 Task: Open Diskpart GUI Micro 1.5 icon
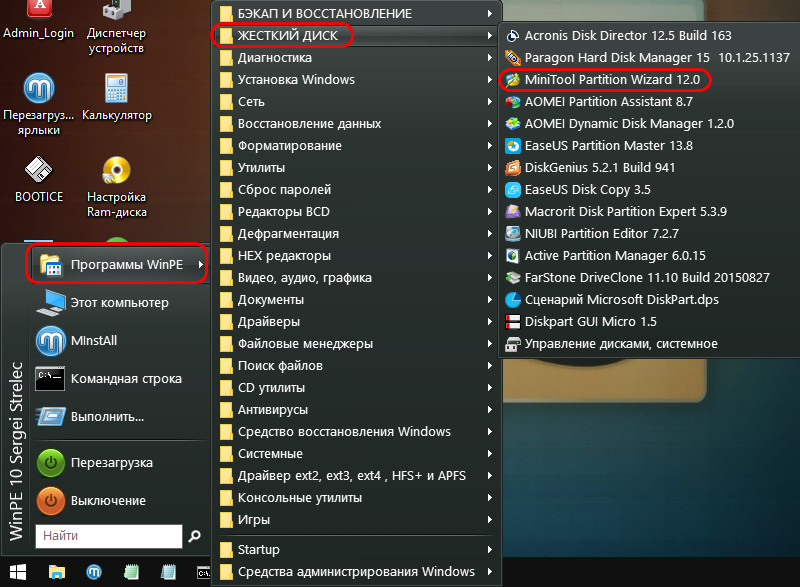[512, 322]
